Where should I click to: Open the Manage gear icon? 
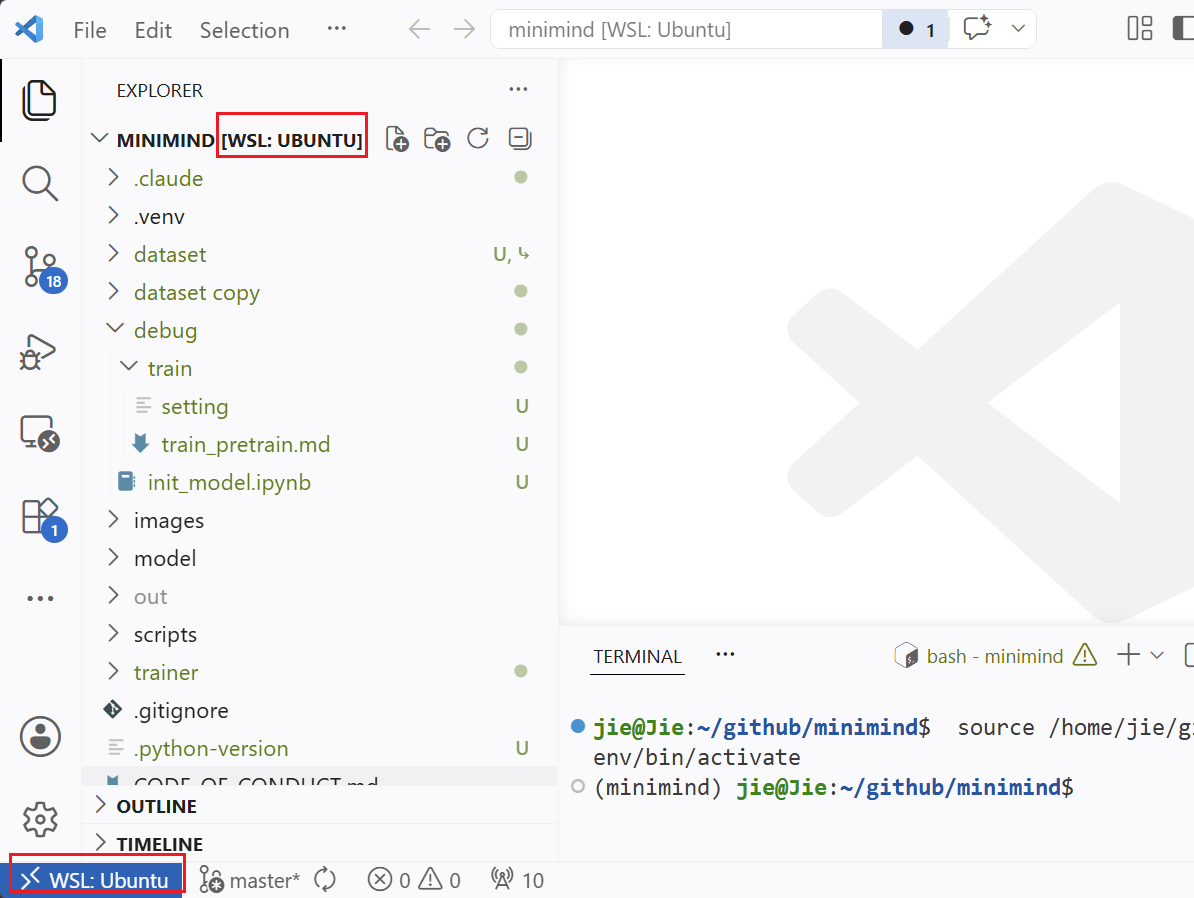click(x=40, y=820)
